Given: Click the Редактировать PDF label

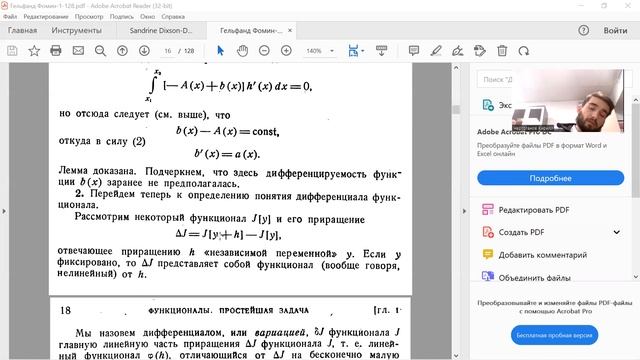Looking at the screenshot, I should [534, 210].
